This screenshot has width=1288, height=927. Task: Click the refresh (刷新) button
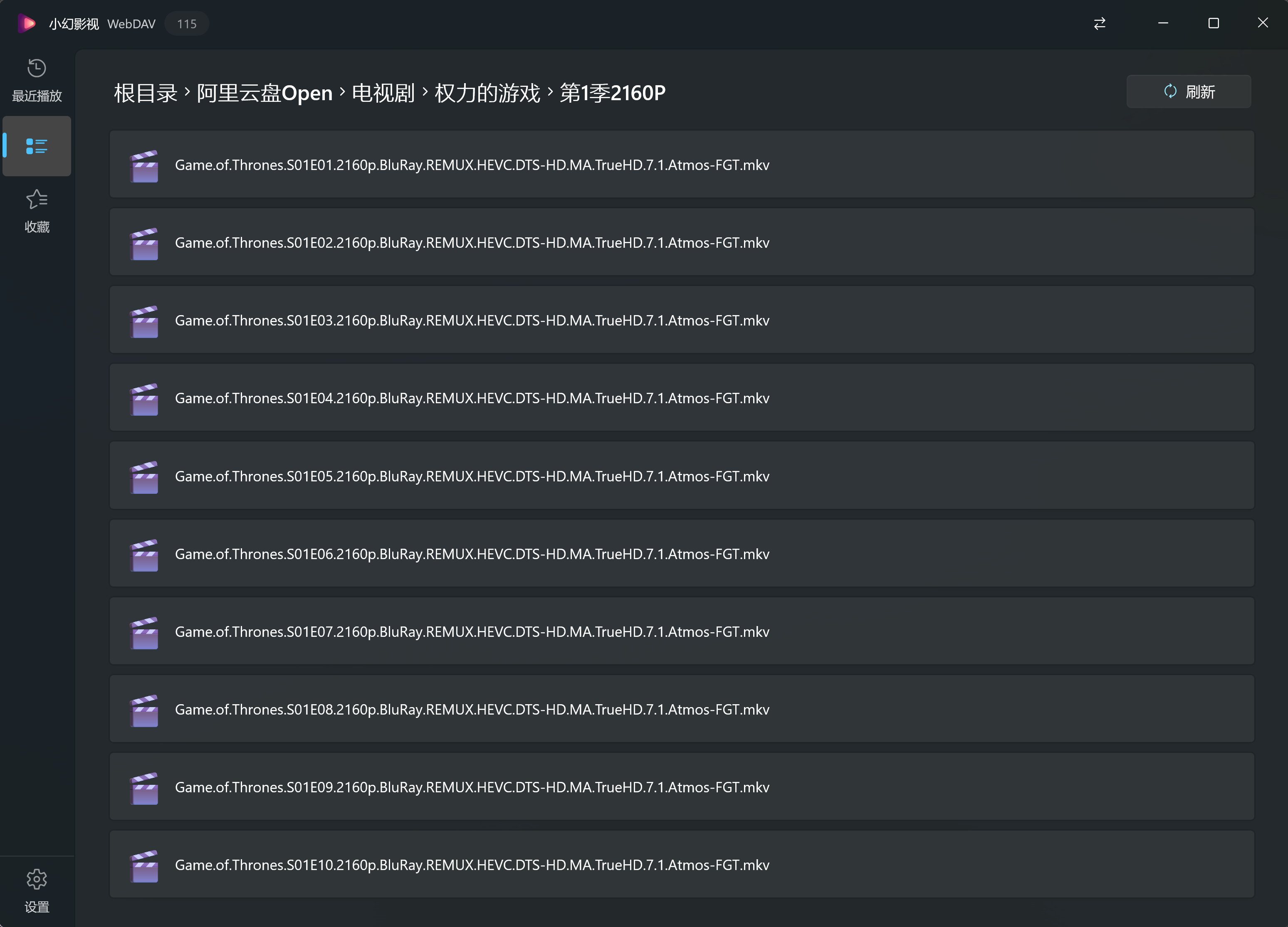pyautogui.click(x=1189, y=92)
